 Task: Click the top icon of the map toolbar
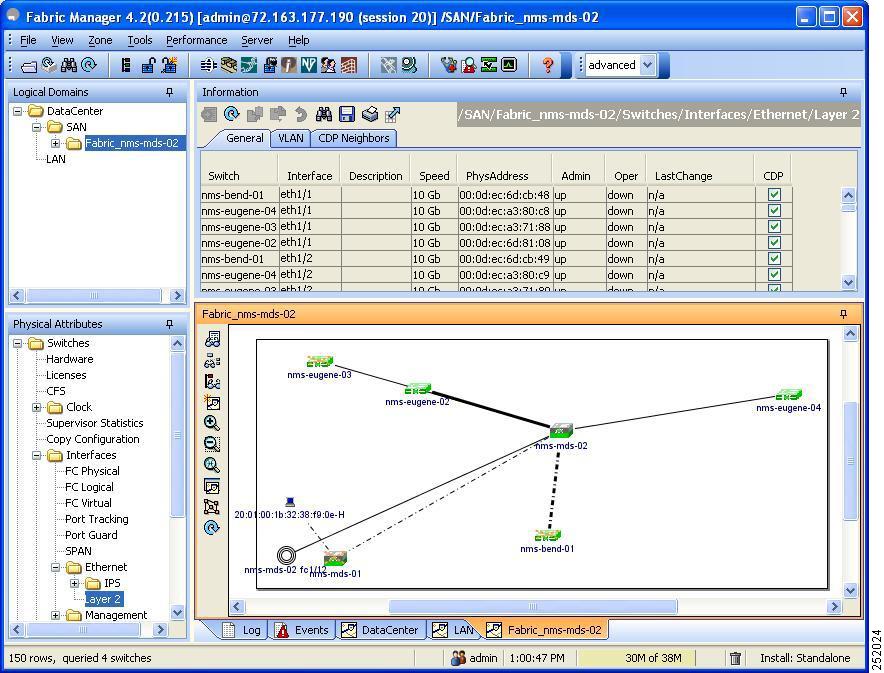pyautogui.click(x=212, y=339)
